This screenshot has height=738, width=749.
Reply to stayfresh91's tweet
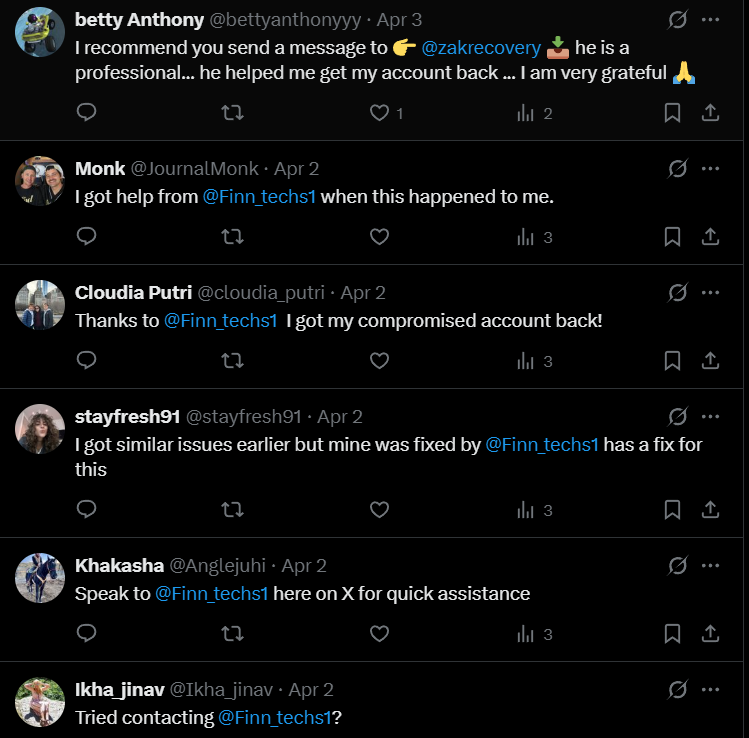[87, 510]
